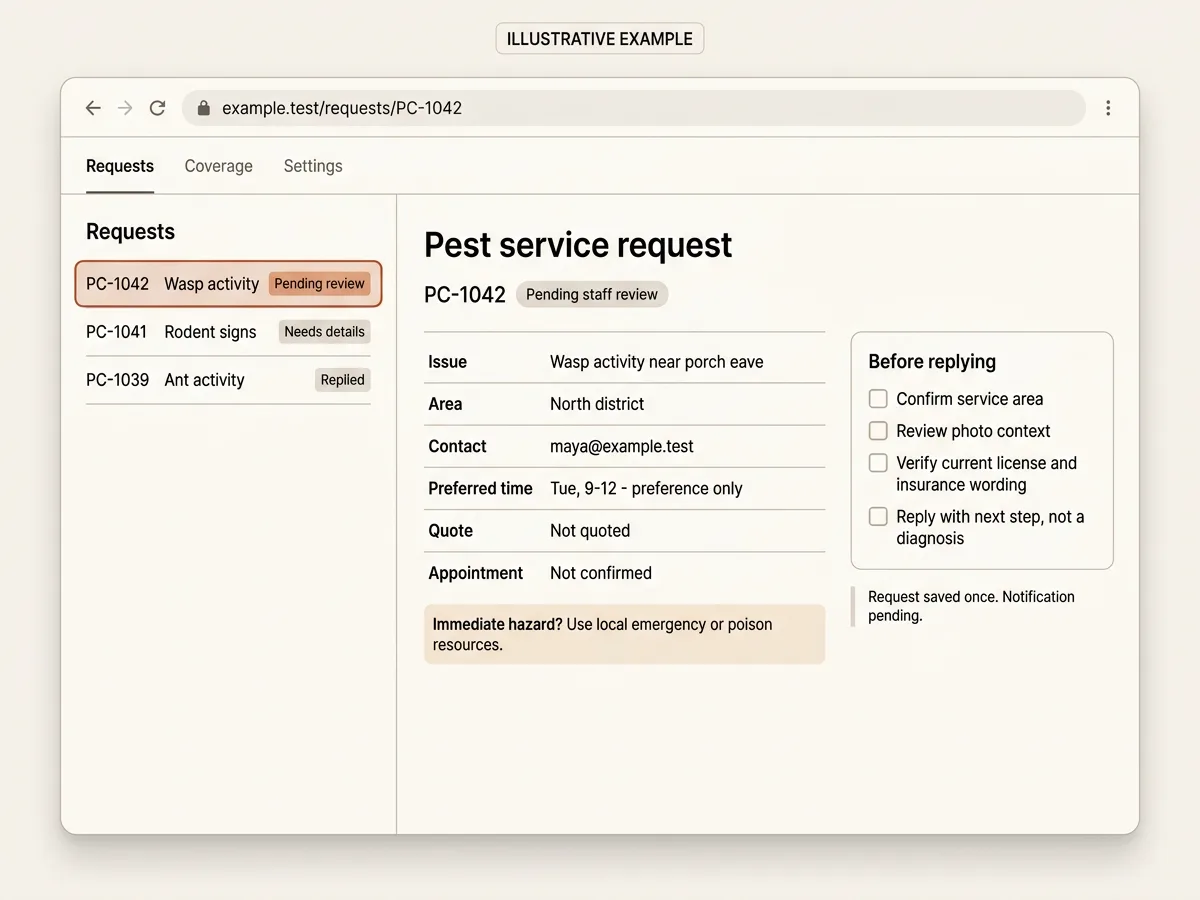Reload the page with the refresh icon
This screenshot has height=900, width=1200.
click(157, 108)
